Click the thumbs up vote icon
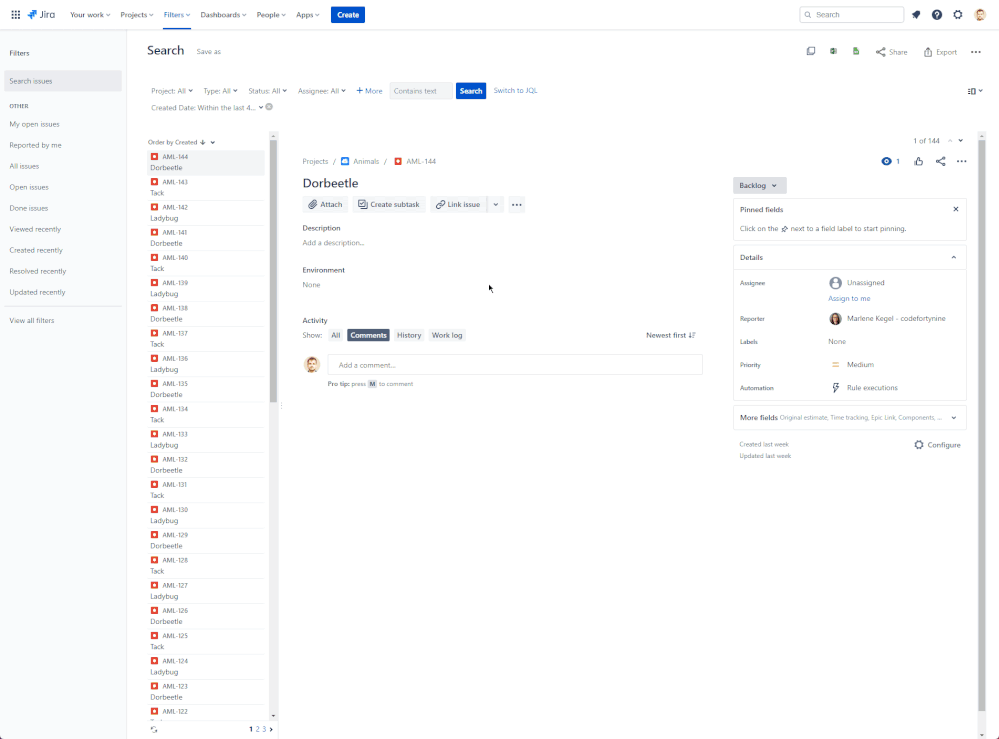Image resolution: width=999 pixels, height=739 pixels. coord(918,161)
